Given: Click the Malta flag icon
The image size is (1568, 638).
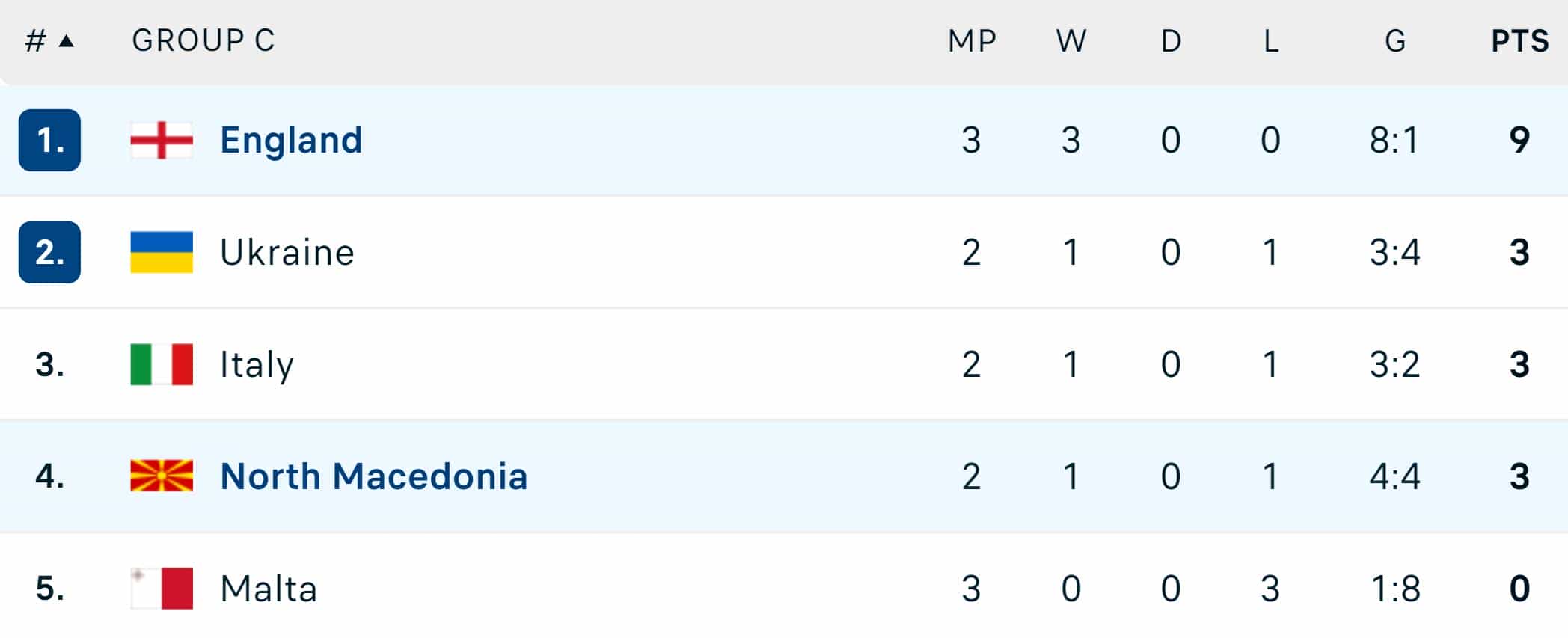Looking at the screenshot, I should pos(162,589).
